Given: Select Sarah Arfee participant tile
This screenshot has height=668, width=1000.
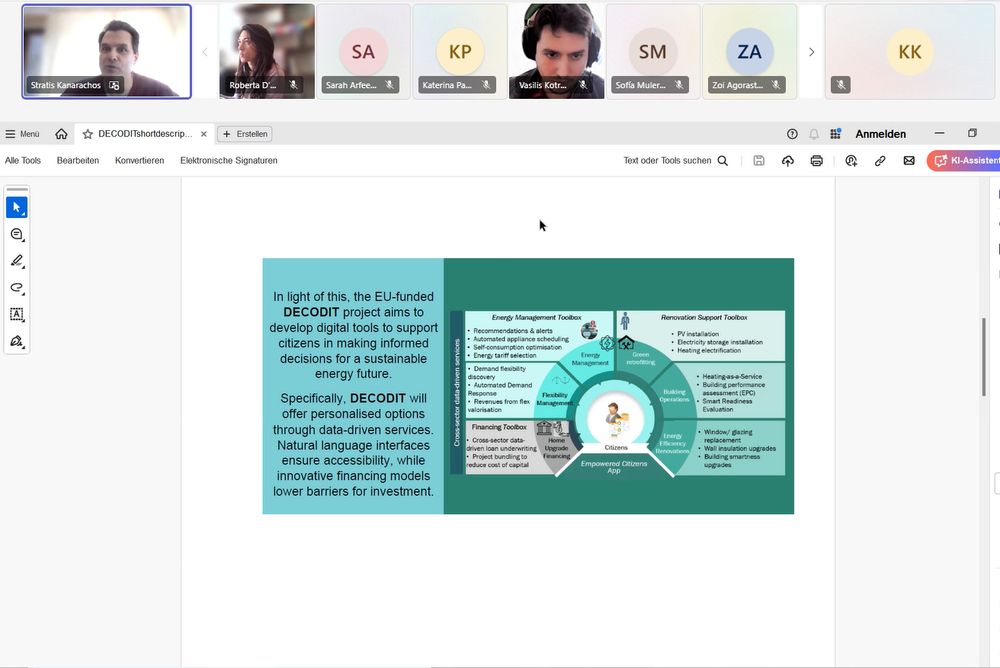Looking at the screenshot, I should coord(364,52).
